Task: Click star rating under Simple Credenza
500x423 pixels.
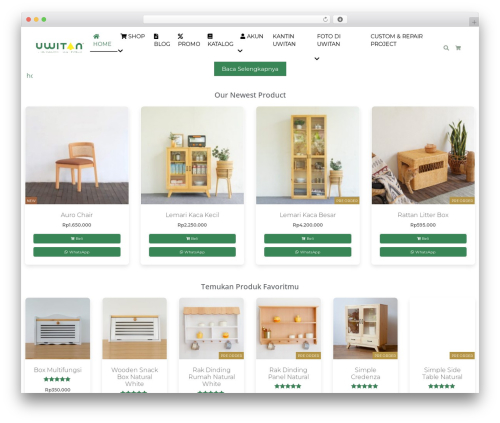Action: 365,386
